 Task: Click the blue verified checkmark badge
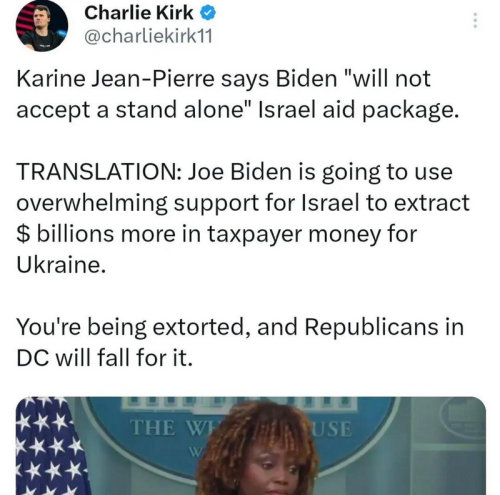tap(208, 13)
